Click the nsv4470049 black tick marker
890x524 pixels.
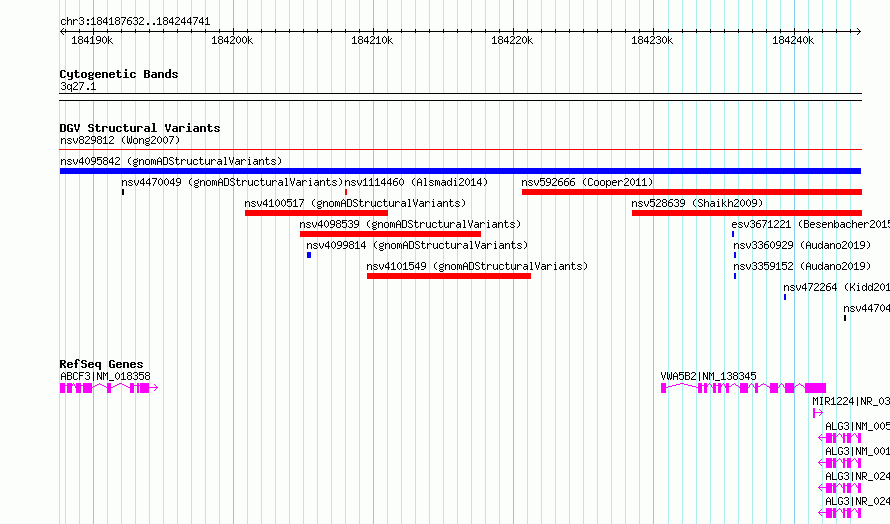coord(123,192)
